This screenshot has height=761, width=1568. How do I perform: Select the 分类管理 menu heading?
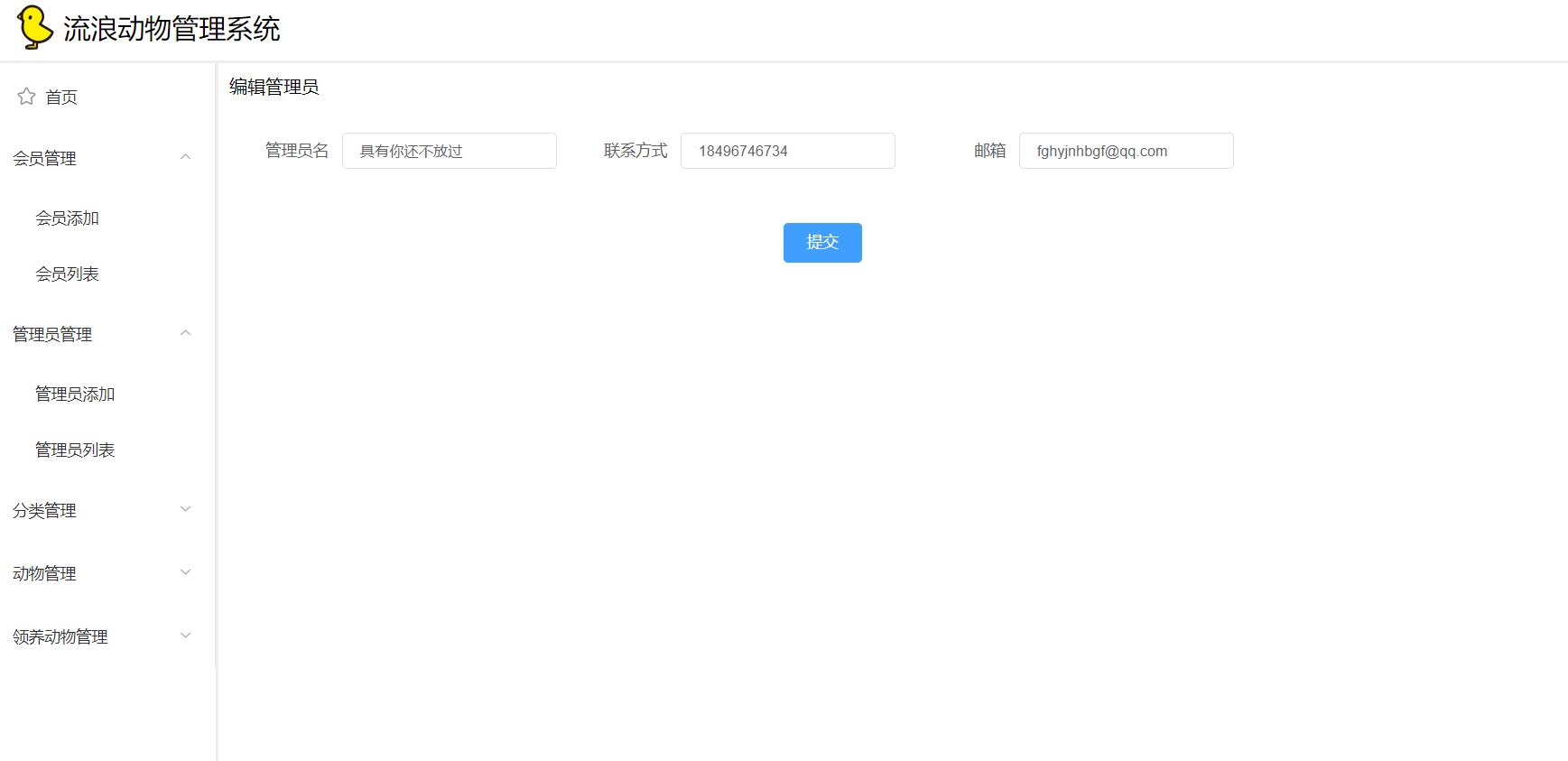click(x=44, y=510)
